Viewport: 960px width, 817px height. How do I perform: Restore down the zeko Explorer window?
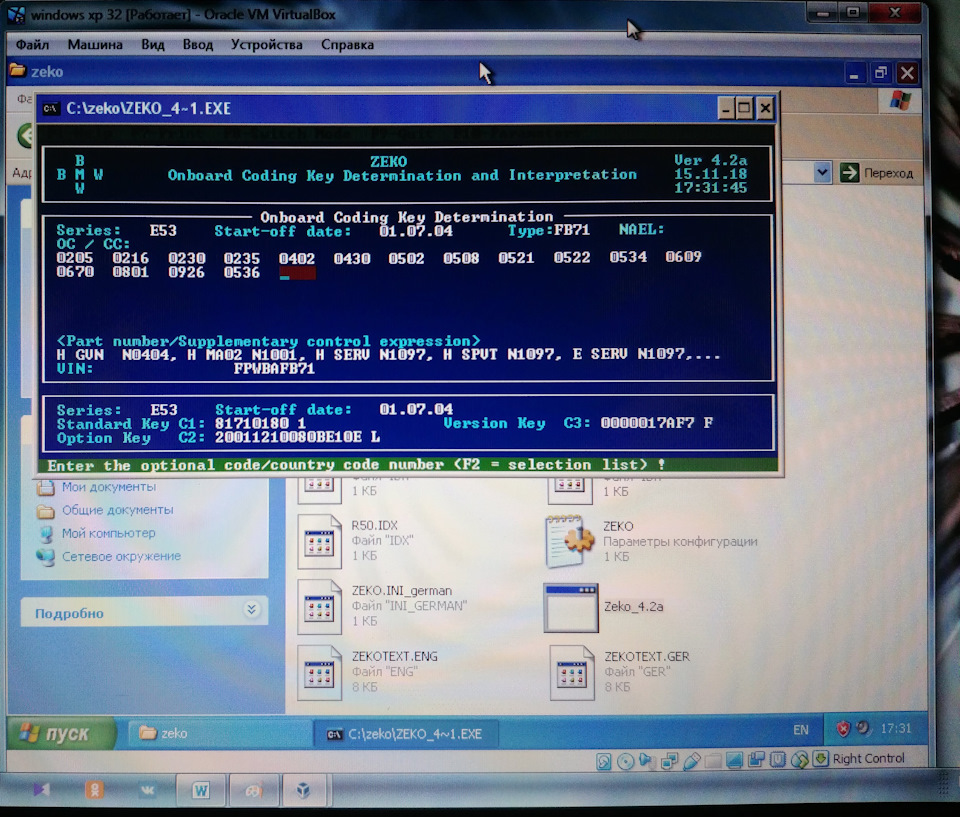point(880,73)
